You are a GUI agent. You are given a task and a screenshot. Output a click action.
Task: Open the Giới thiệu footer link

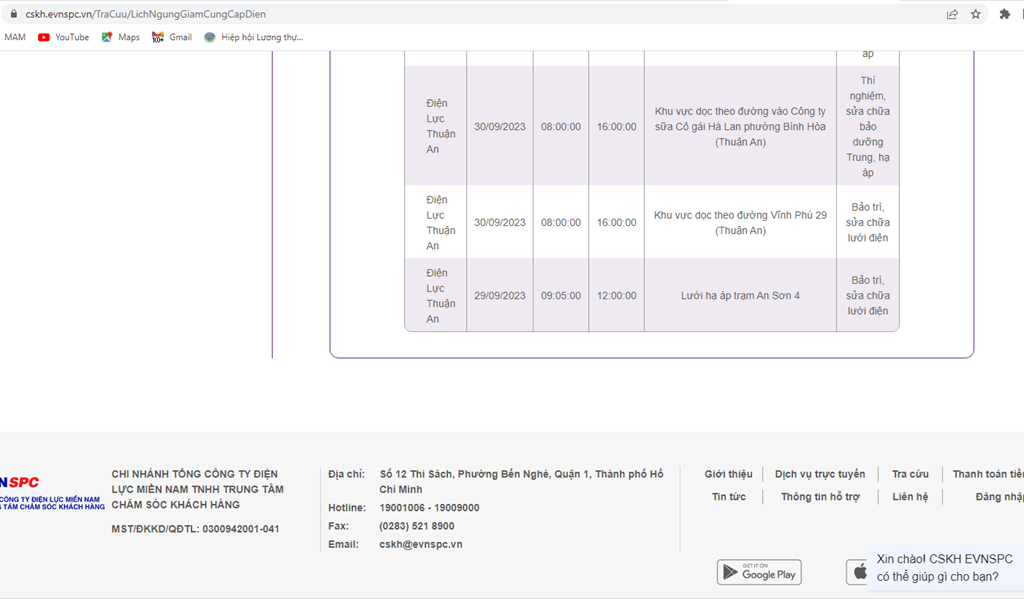pyautogui.click(x=728, y=474)
